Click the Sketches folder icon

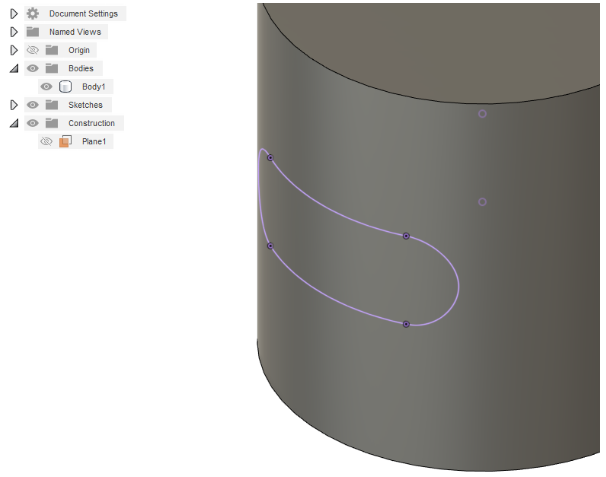tap(52, 105)
